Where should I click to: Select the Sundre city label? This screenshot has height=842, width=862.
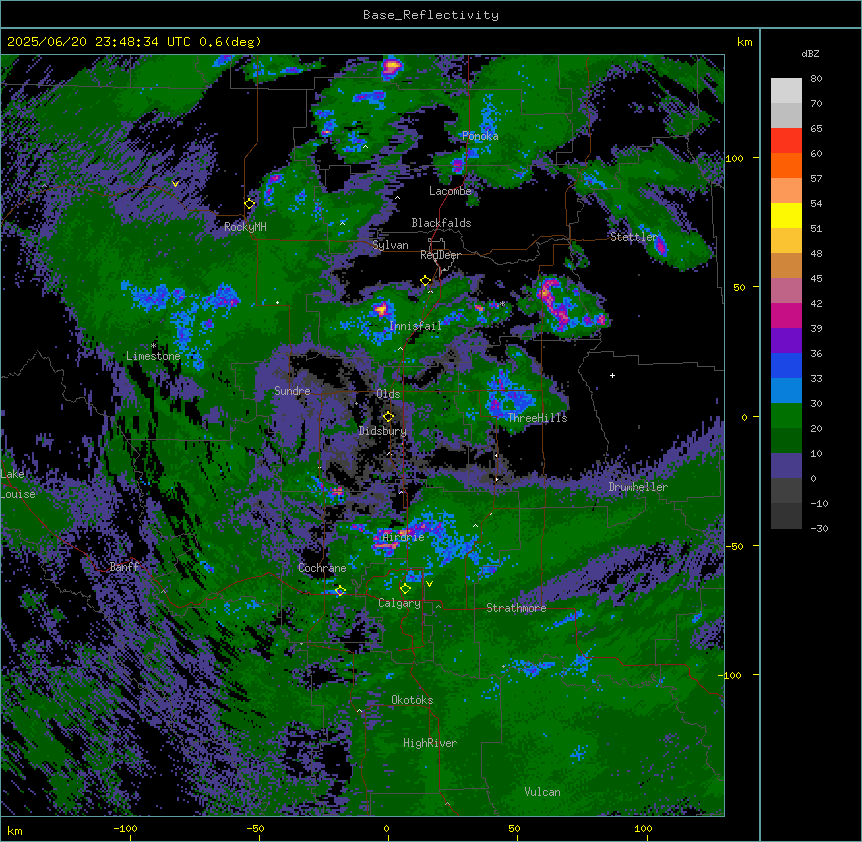(292, 391)
